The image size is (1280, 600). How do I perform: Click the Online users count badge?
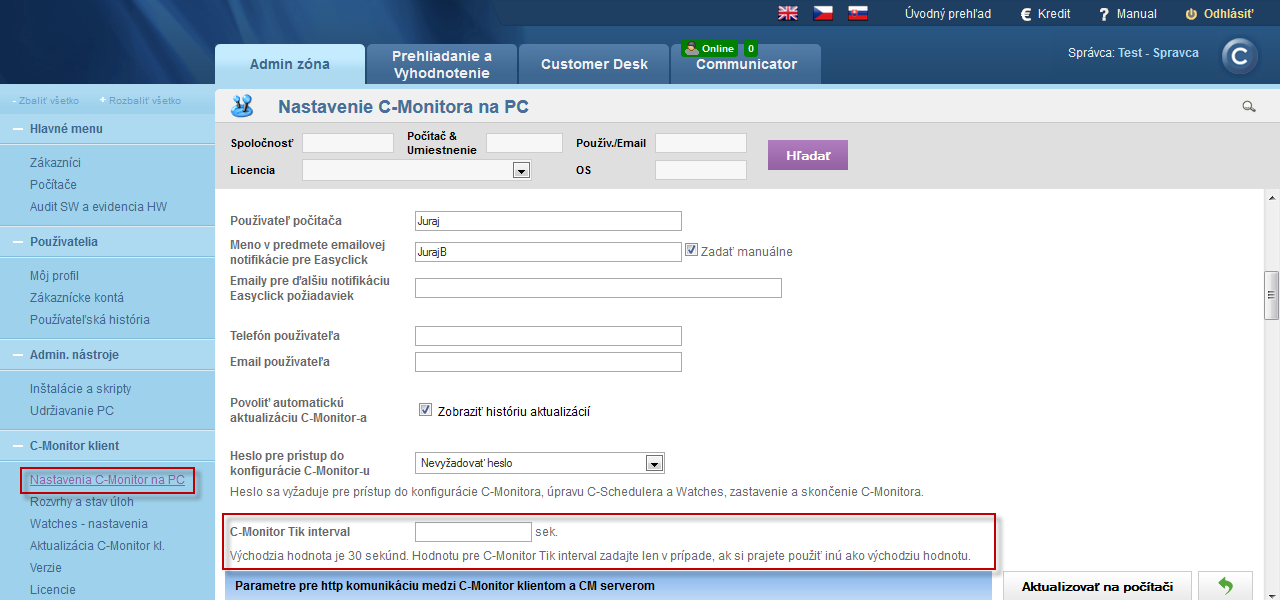click(x=751, y=48)
